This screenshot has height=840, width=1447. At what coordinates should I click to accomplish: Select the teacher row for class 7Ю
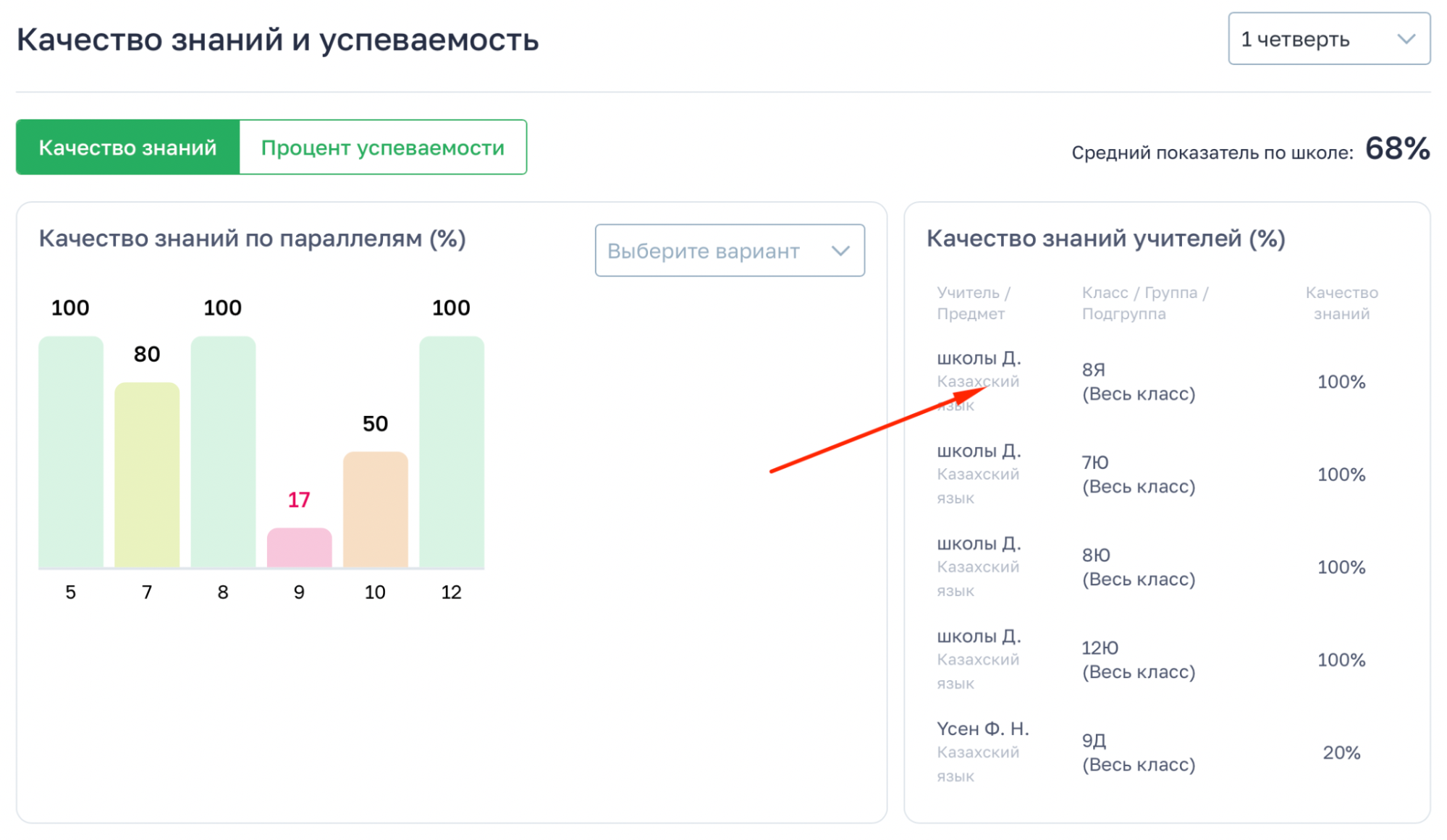point(1138,475)
